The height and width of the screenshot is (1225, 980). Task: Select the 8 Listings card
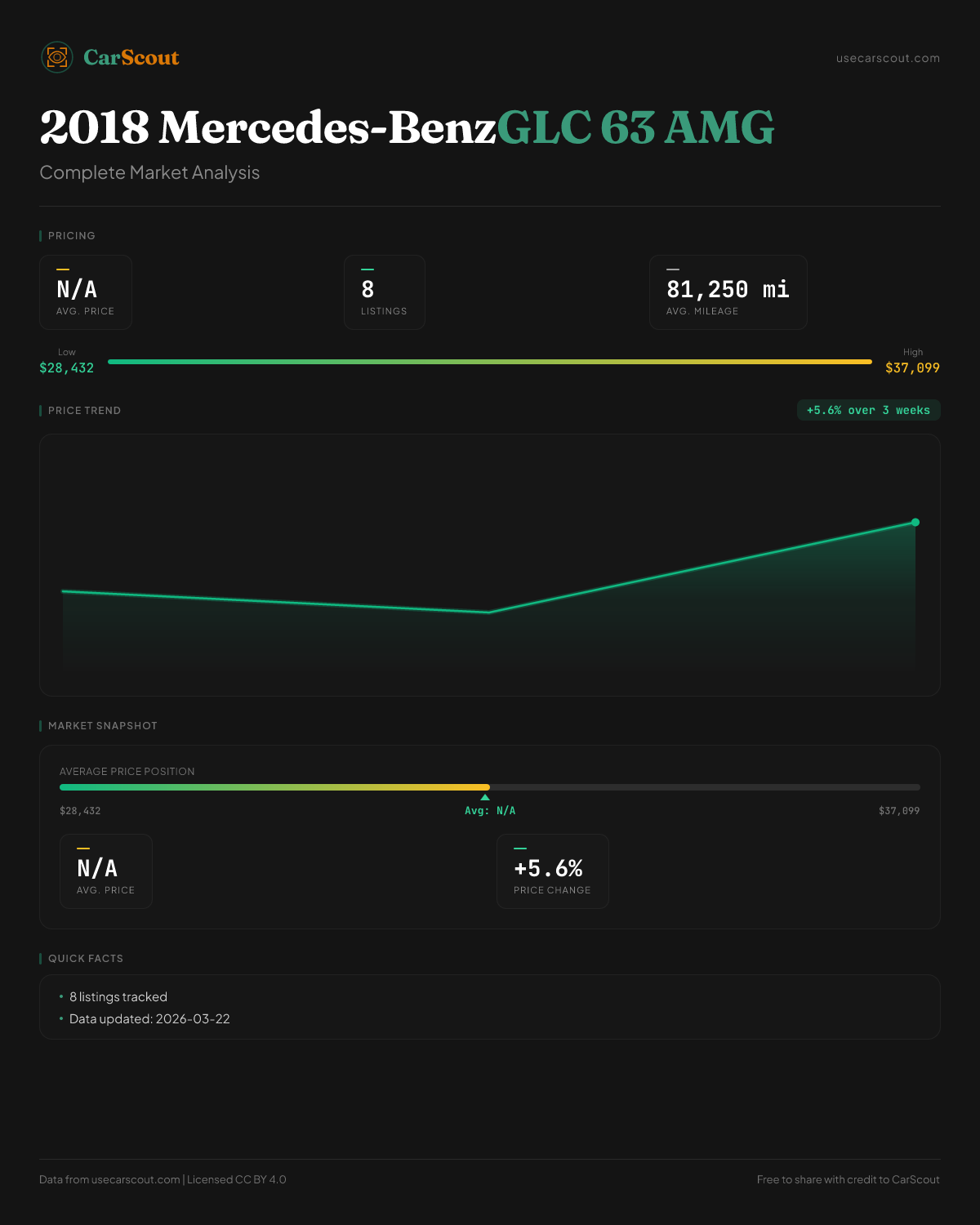click(384, 292)
